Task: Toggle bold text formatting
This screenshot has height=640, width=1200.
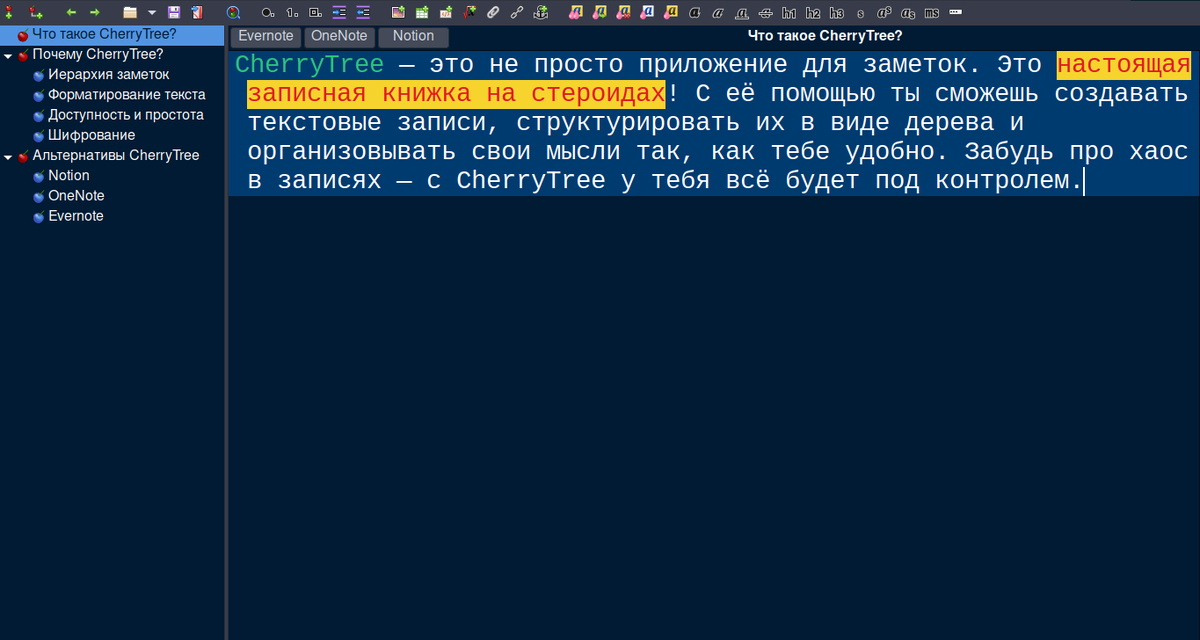Action: click(x=694, y=13)
